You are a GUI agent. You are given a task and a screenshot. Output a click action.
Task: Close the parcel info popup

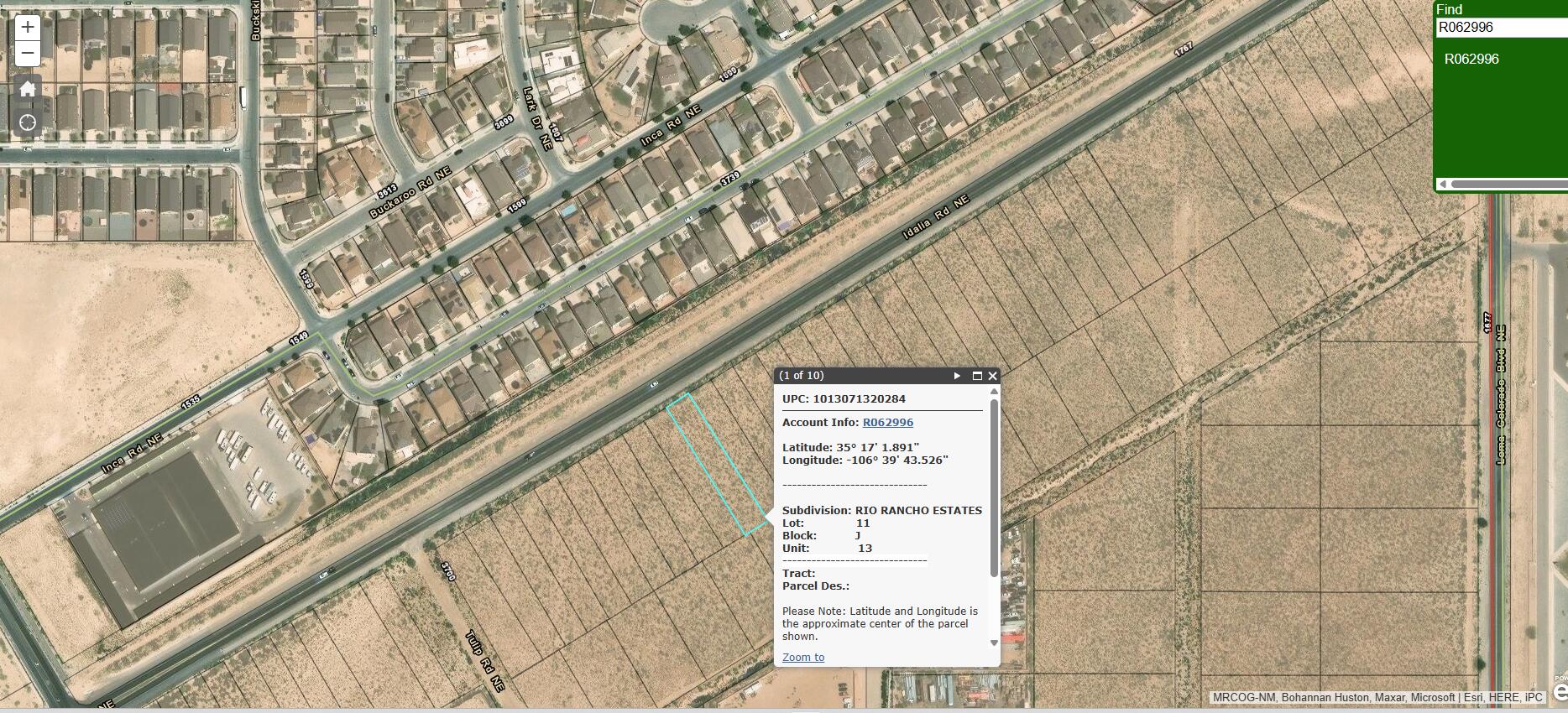pos(993,376)
